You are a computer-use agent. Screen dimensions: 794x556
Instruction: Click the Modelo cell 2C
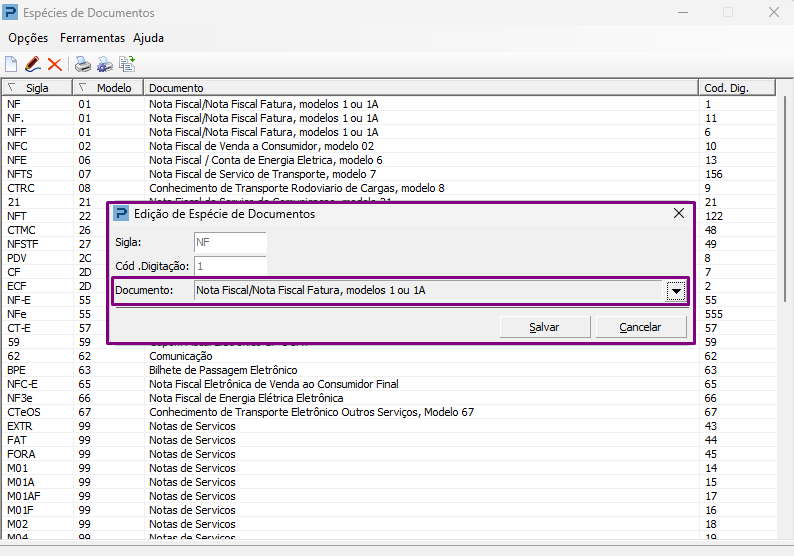tap(85, 258)
